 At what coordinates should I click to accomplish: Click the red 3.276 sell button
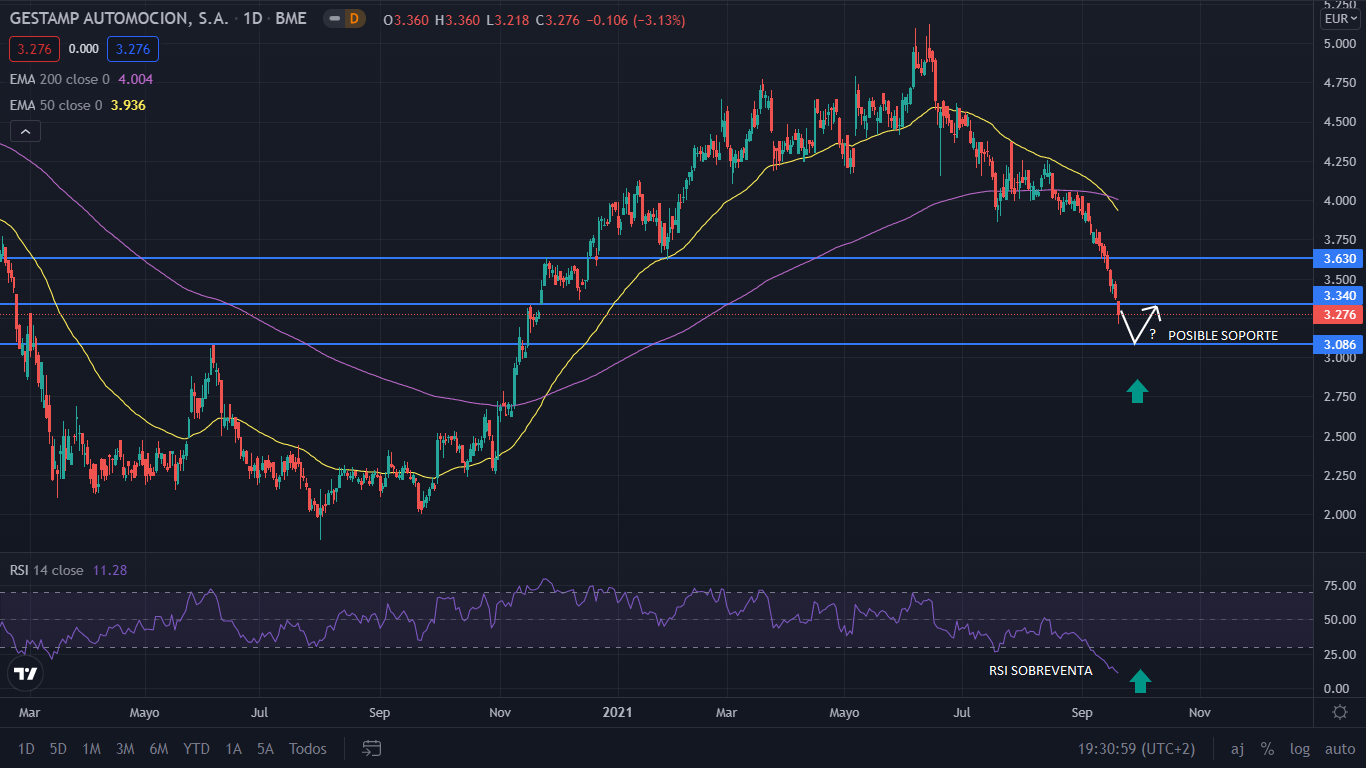click(x=34, y=48)
